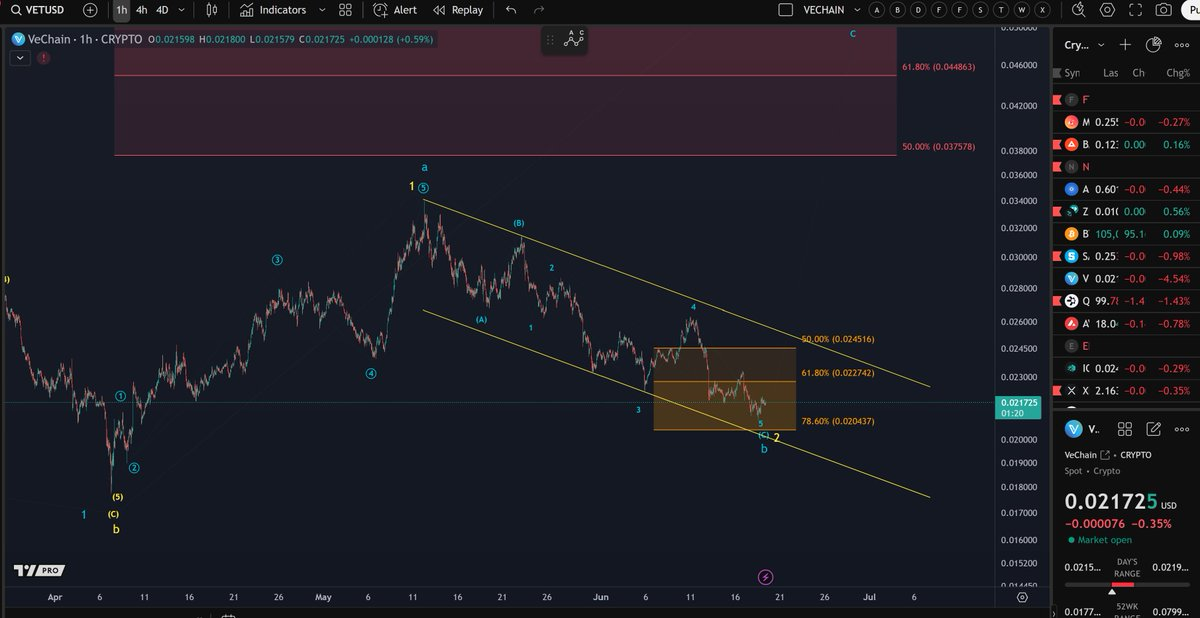Open chart timezone settings gear icon
The height and width of the screenshot is (618, 1200).
tap(1022, 597)
